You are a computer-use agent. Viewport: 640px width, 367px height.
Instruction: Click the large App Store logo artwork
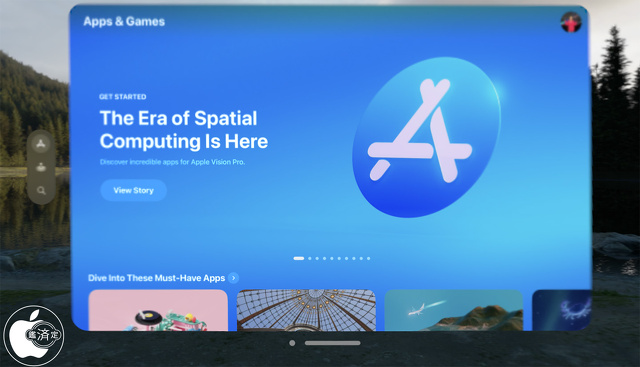coord(426,137)
